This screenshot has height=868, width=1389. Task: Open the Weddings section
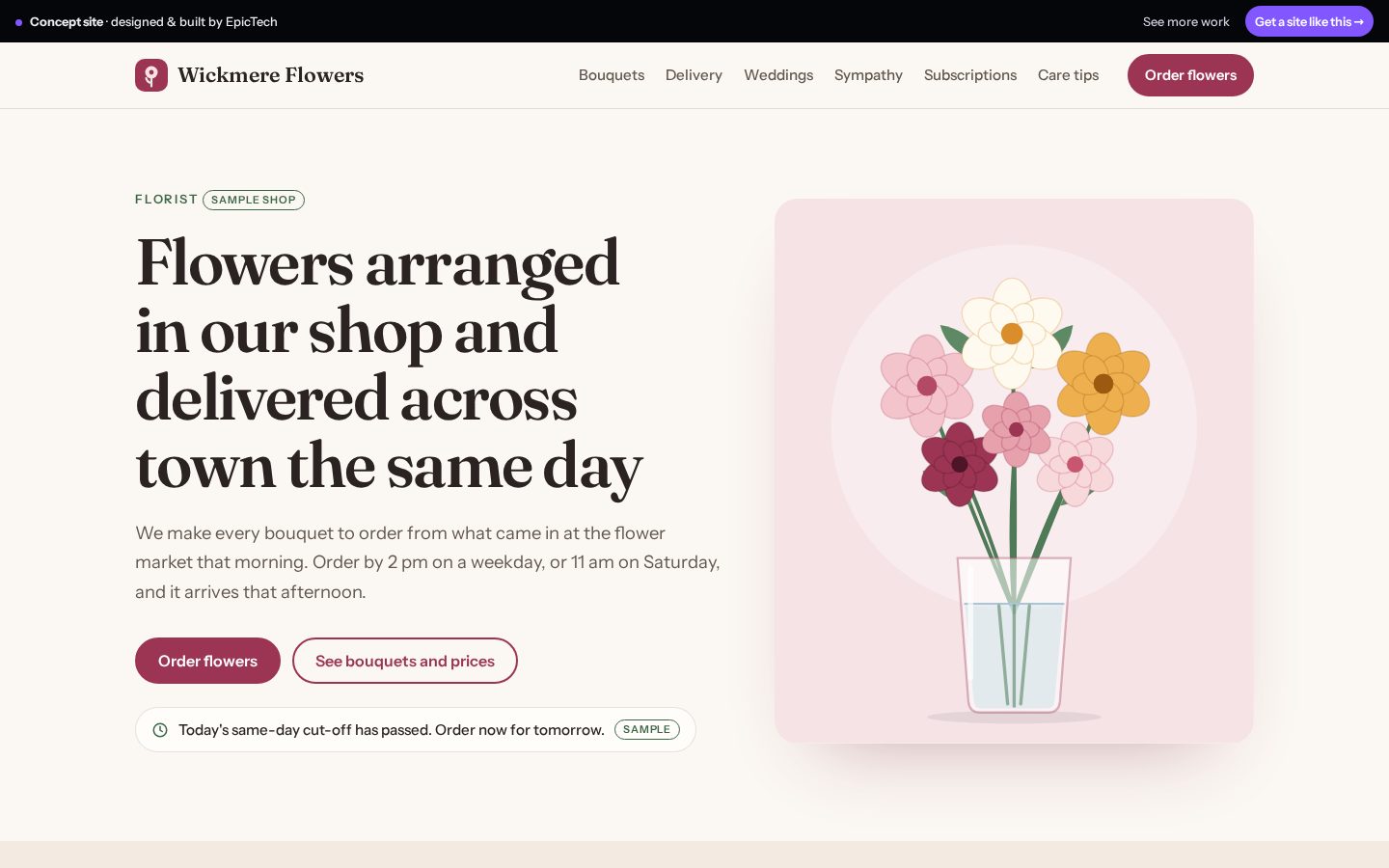778,75
